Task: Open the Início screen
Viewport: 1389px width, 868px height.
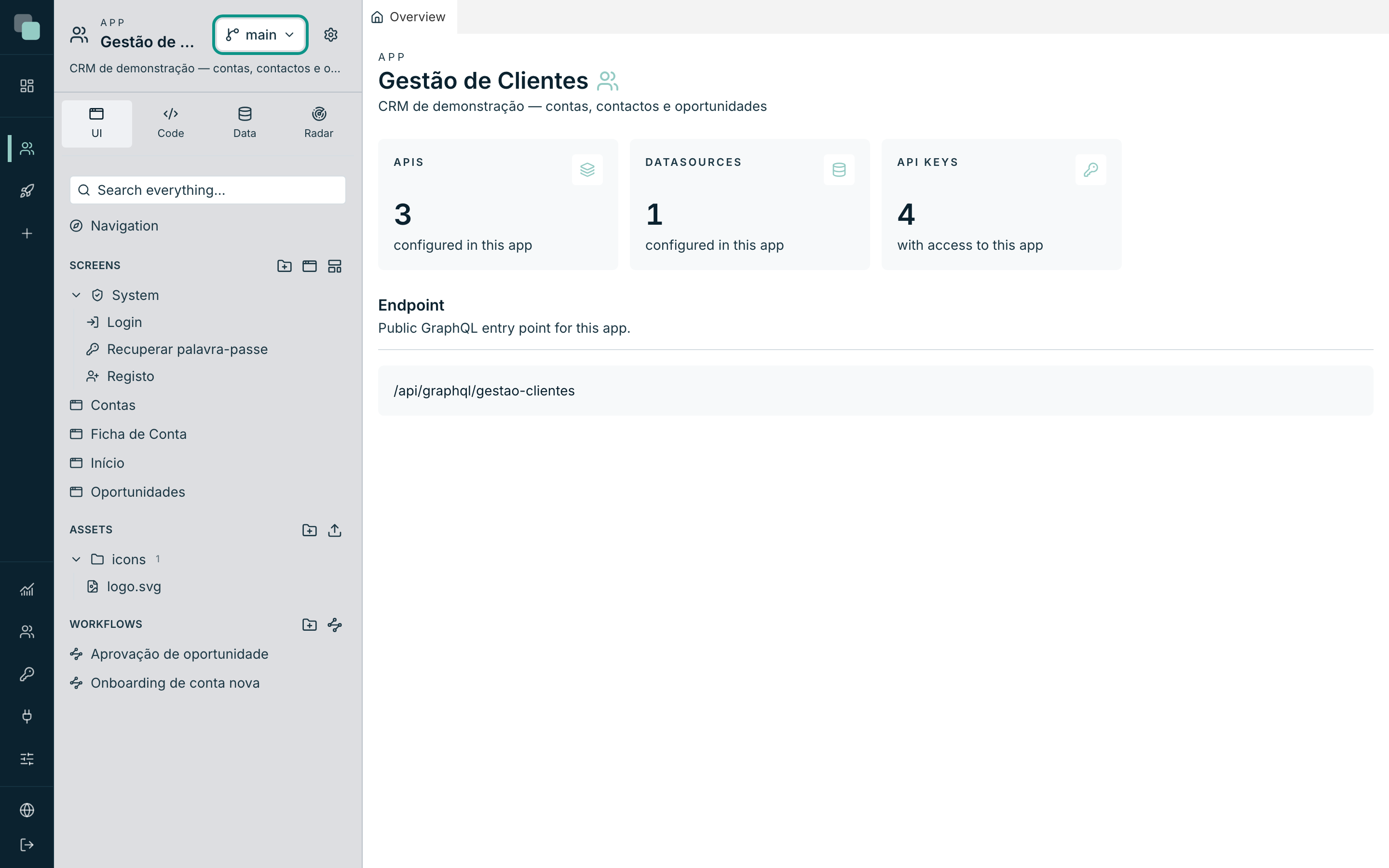Action: [x=208, y=463]
